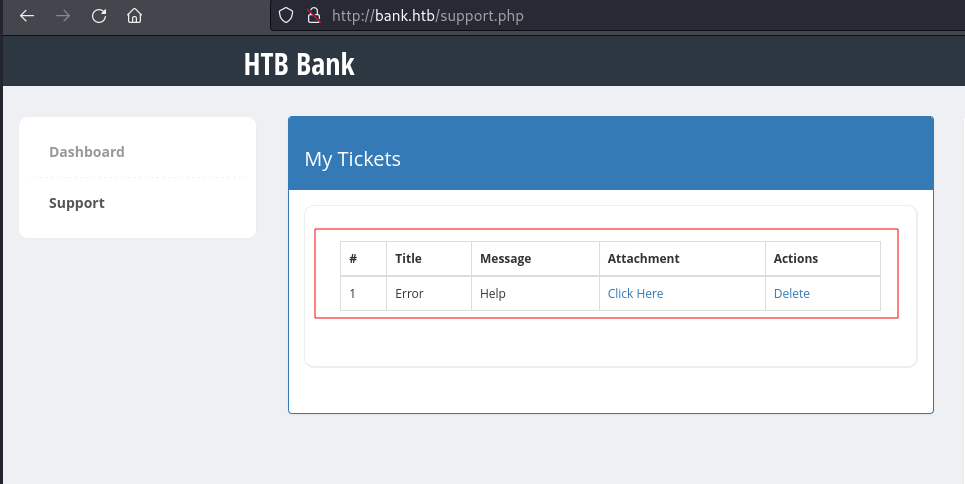The image size is (965, 484).
Task: Reload the page with refresh icon
Action: (x=98, y=16)
